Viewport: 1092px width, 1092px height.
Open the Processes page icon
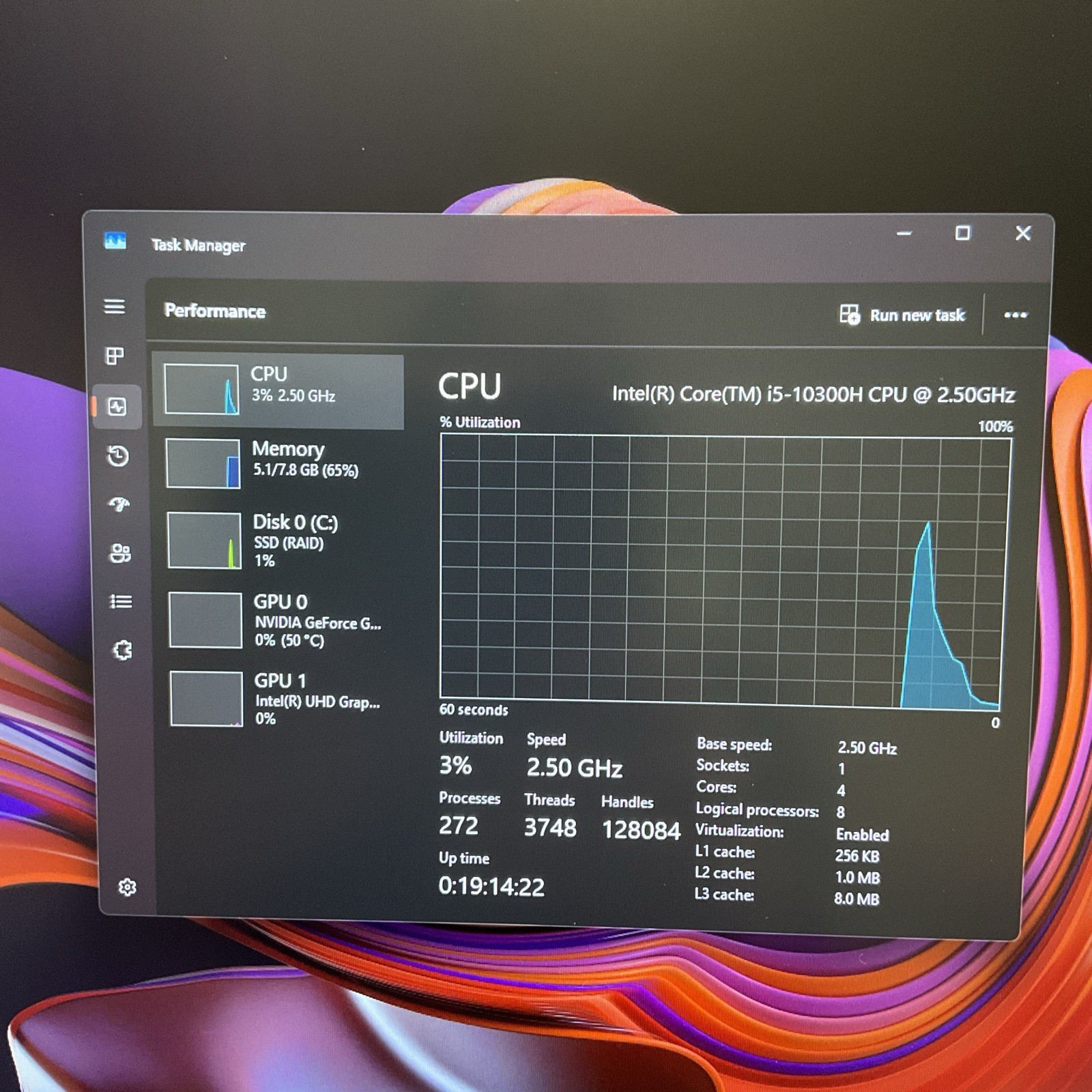115,356
